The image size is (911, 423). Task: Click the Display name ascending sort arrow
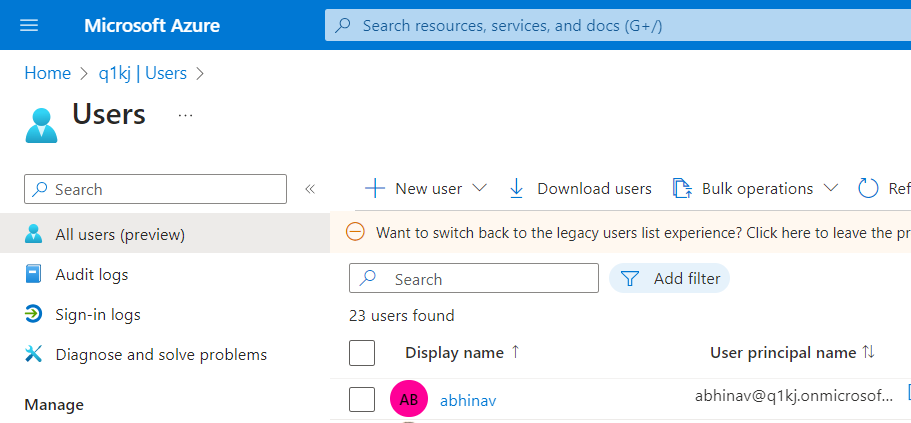[x=515, y=352]
